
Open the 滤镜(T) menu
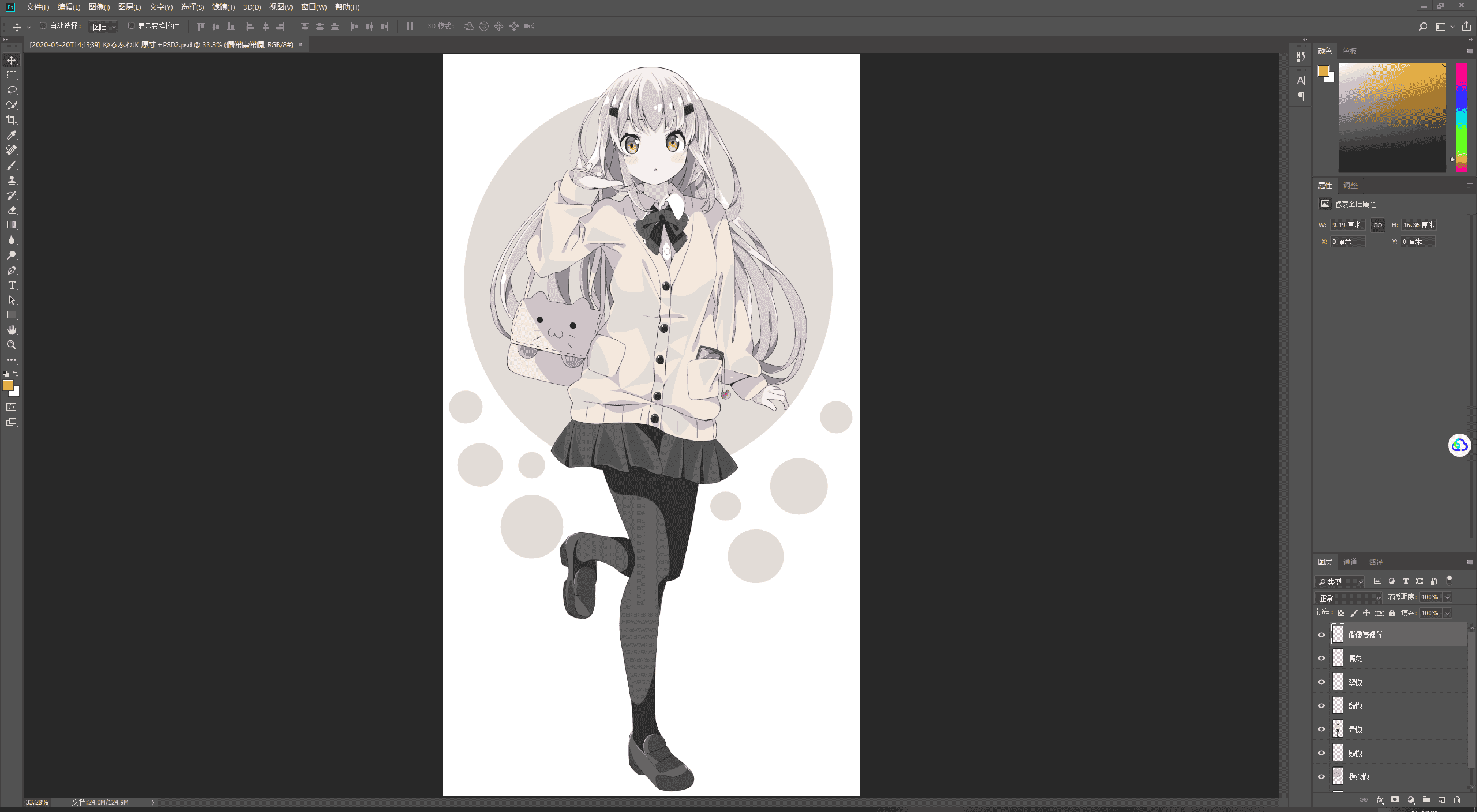pyautogui.click(x=223, y=7)
